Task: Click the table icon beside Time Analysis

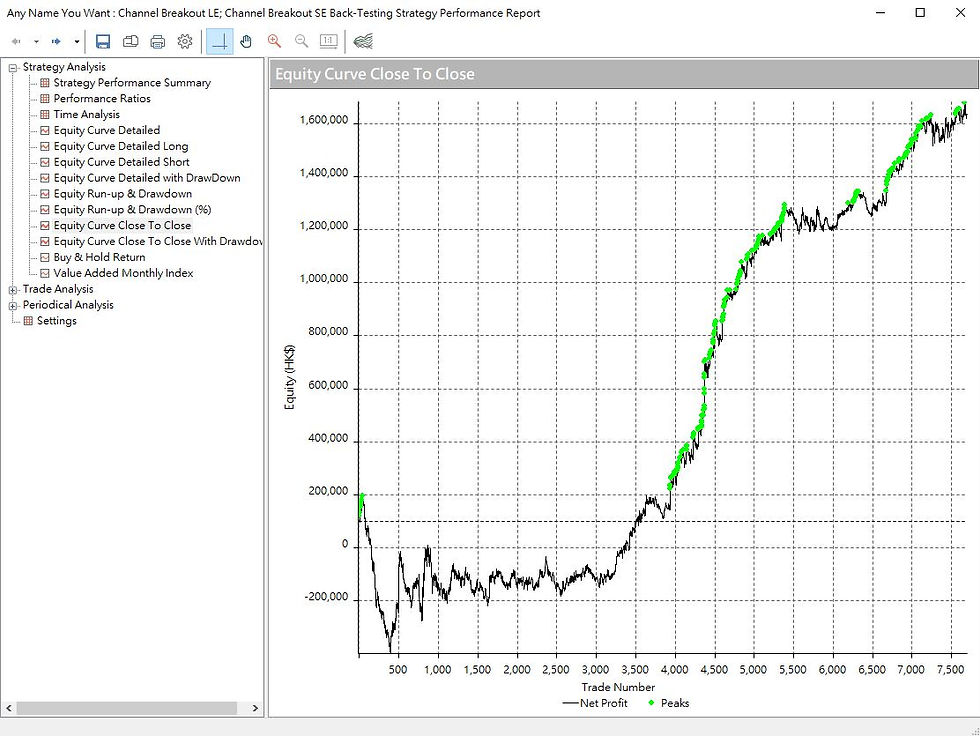Action: (44, 114)
